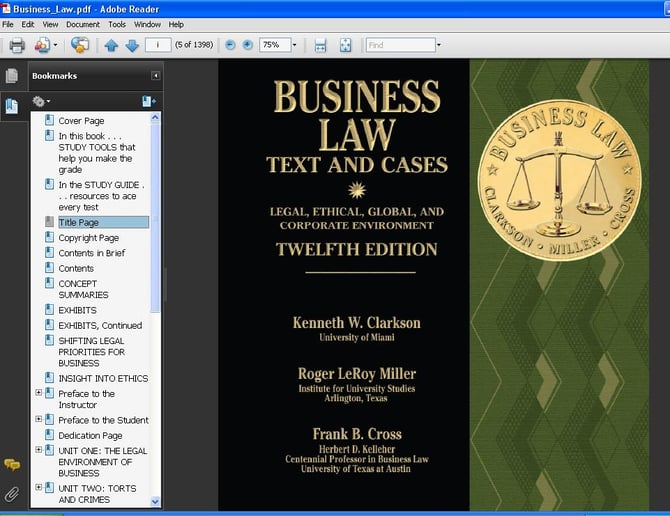Open the Comments panel icon
The image size is (670, 516).
point(12,464)
